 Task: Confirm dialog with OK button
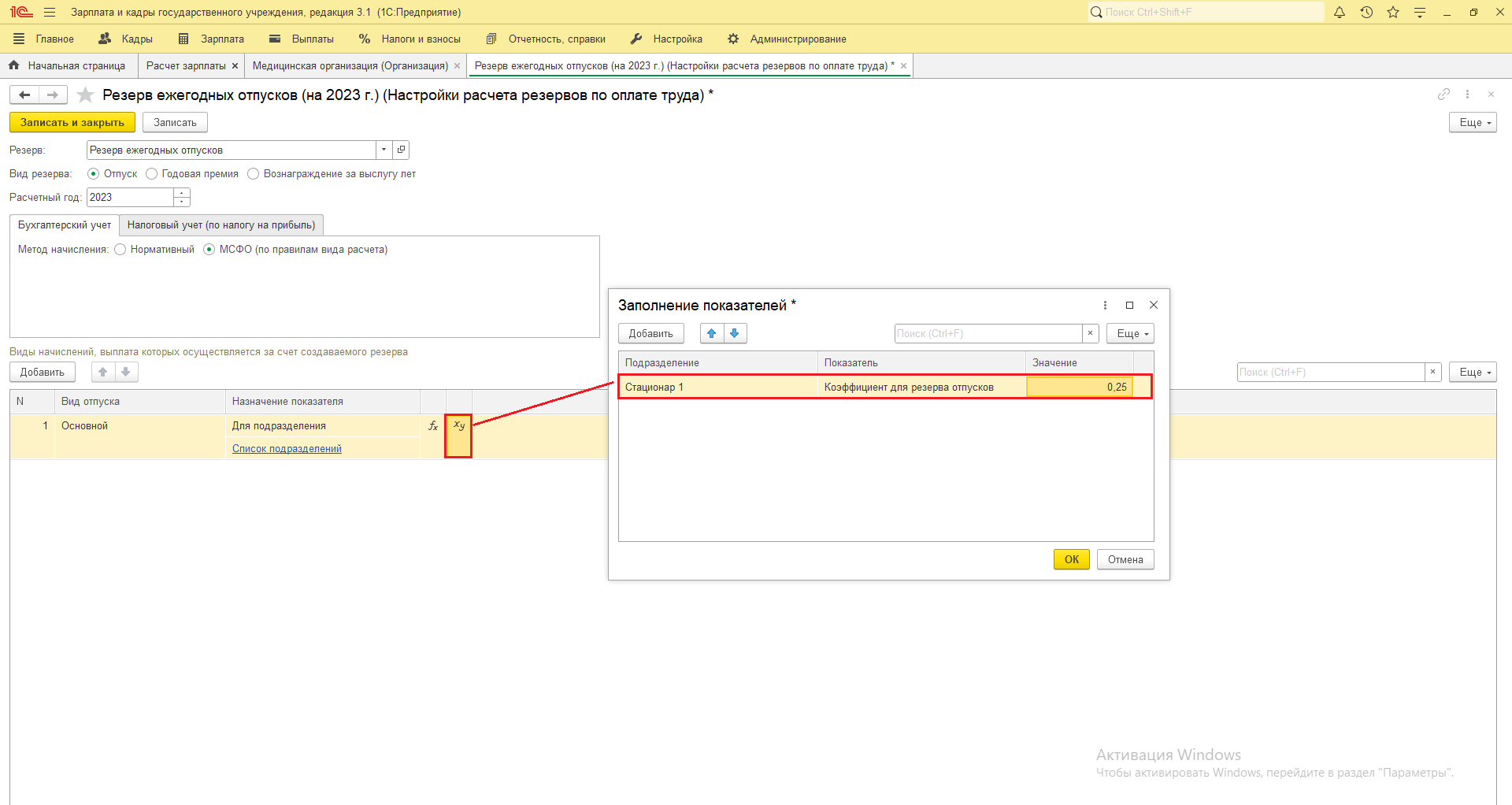[x=1072, y=559]
